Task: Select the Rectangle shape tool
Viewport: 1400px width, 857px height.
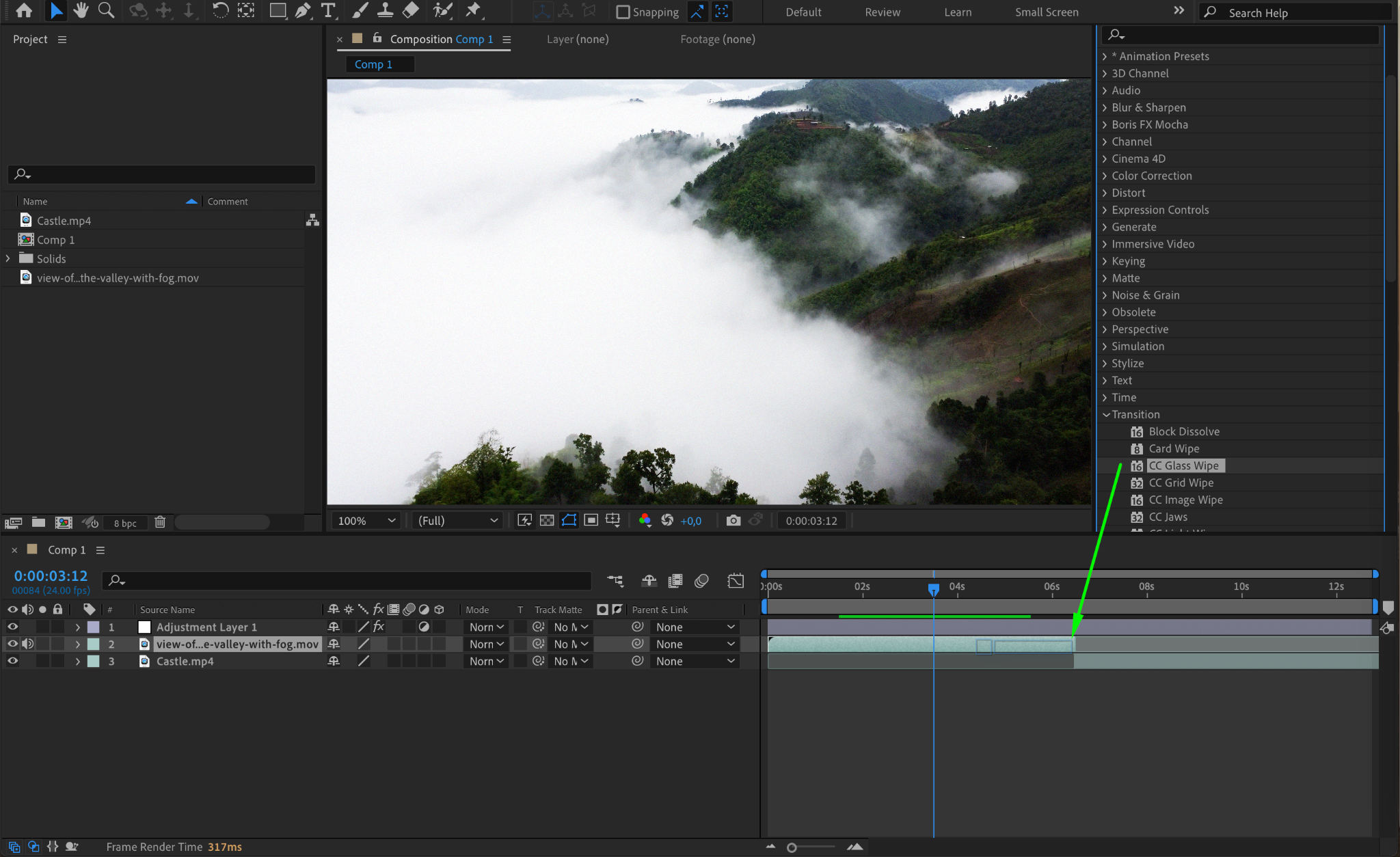Action: [x=277, y=10]
